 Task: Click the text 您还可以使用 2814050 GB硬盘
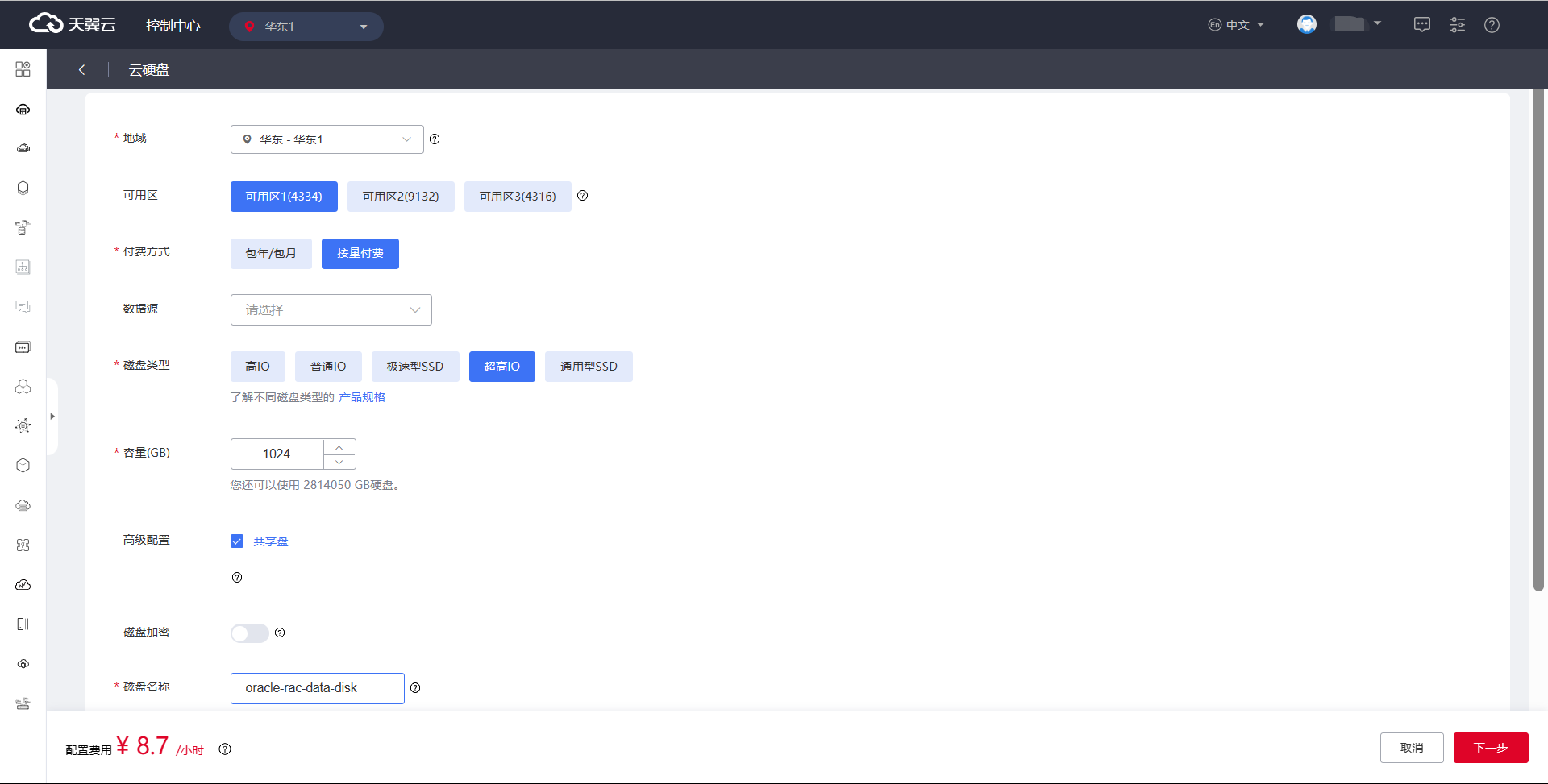315,485
